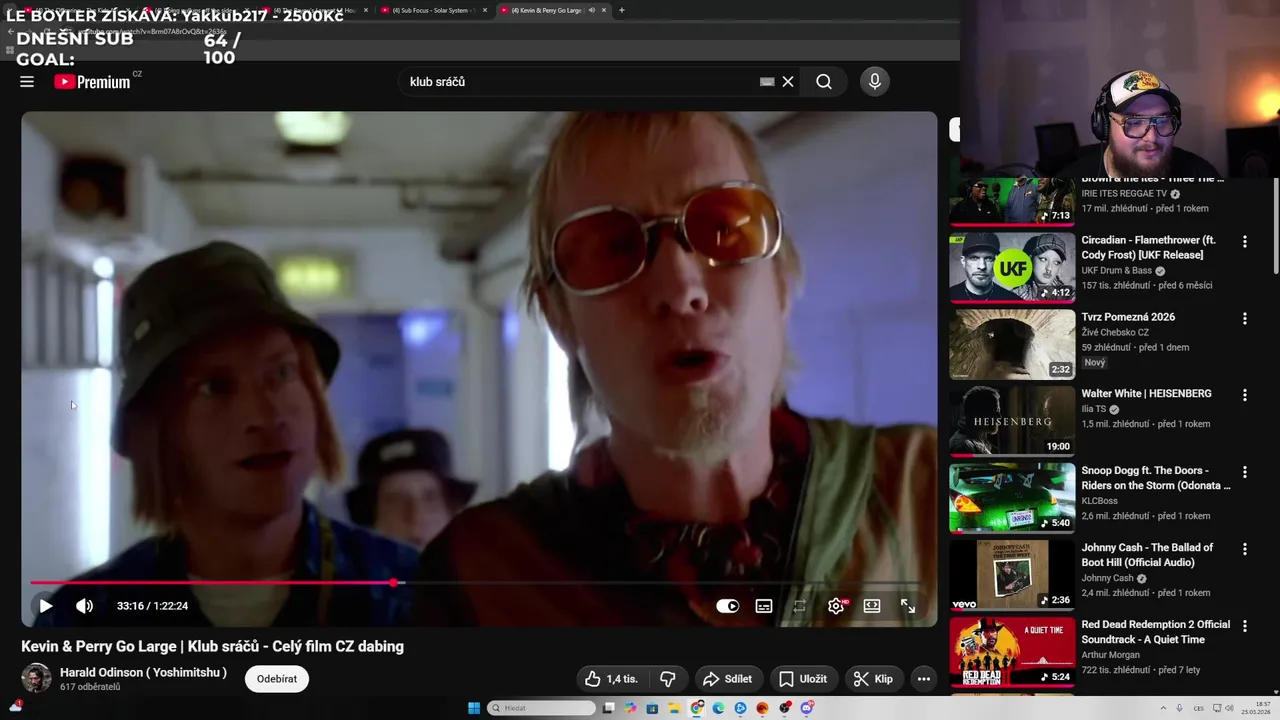Run search with the magnifier button
1280x720 pixels.
point(824,82)
